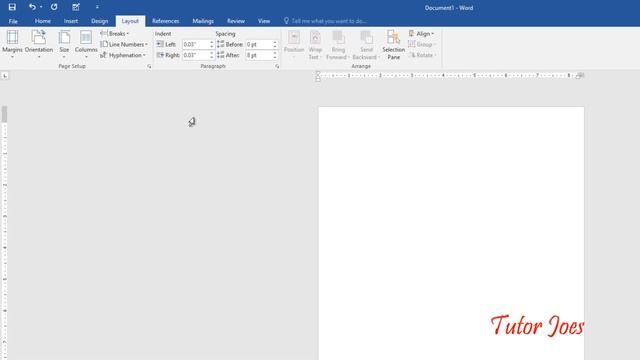Expand the Line Numbers dropdown
The image size is (640, 360).
(124, 44)
